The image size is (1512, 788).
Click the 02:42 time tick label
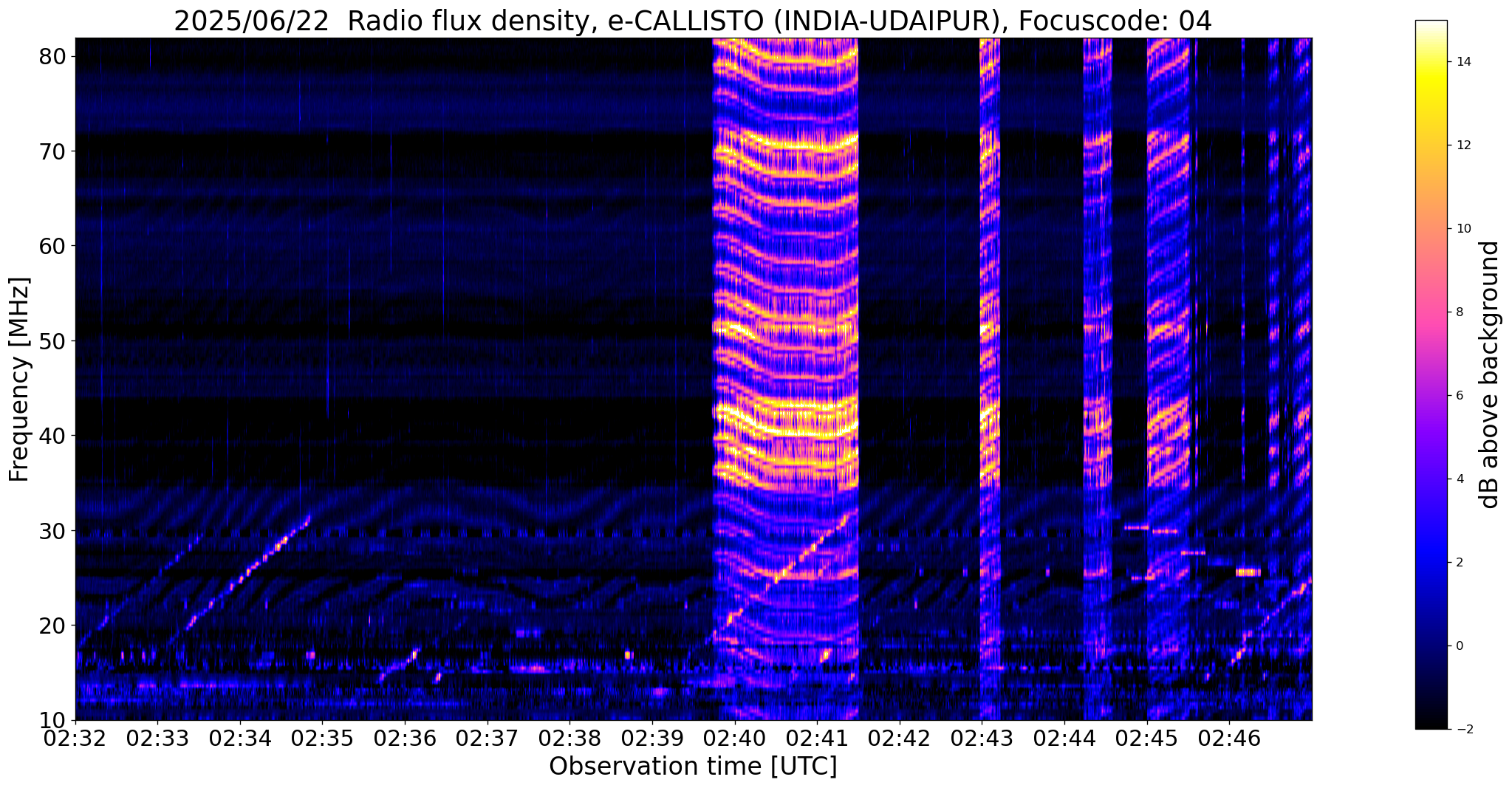pos(900,738)
